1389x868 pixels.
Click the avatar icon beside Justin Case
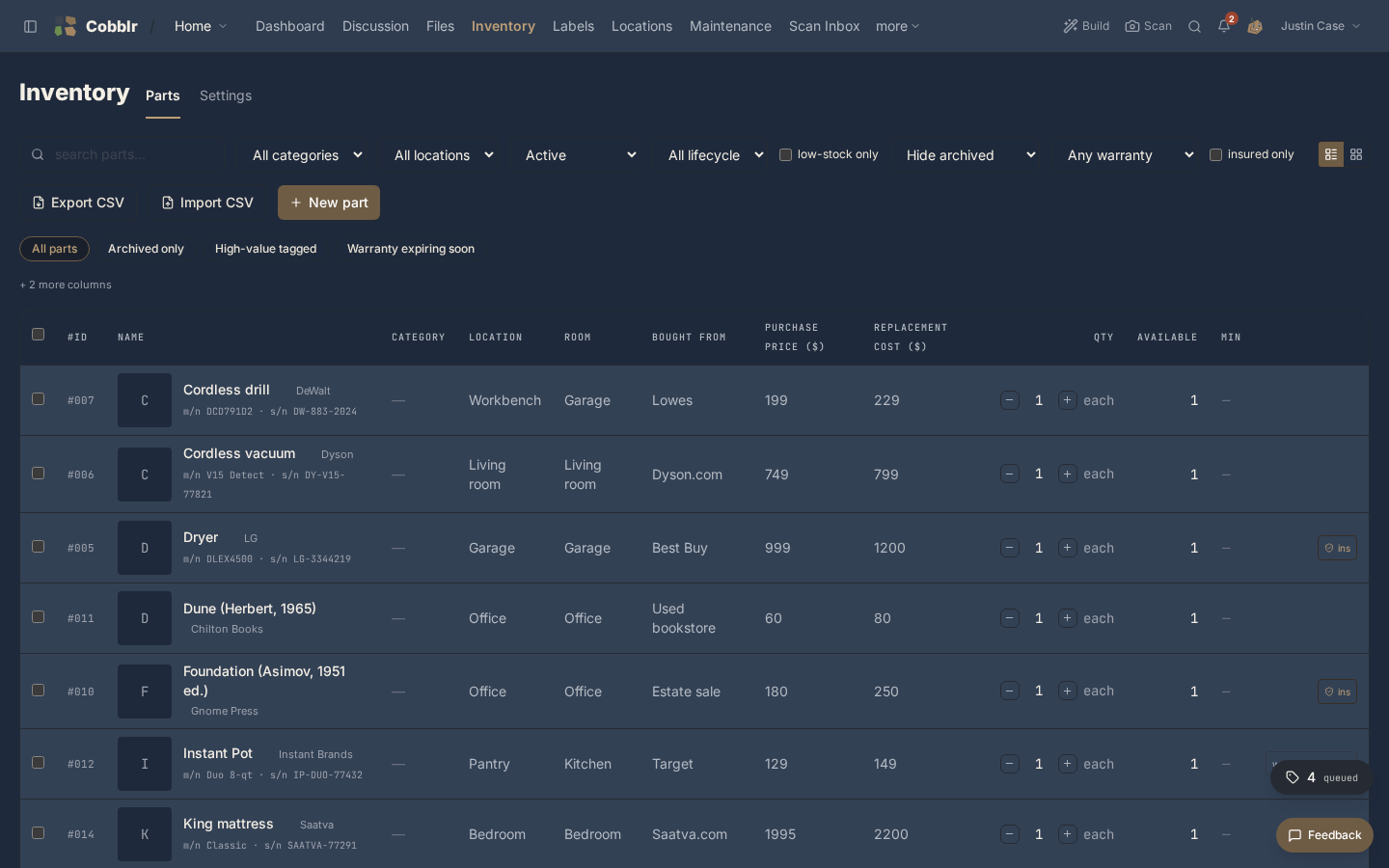1255,26
